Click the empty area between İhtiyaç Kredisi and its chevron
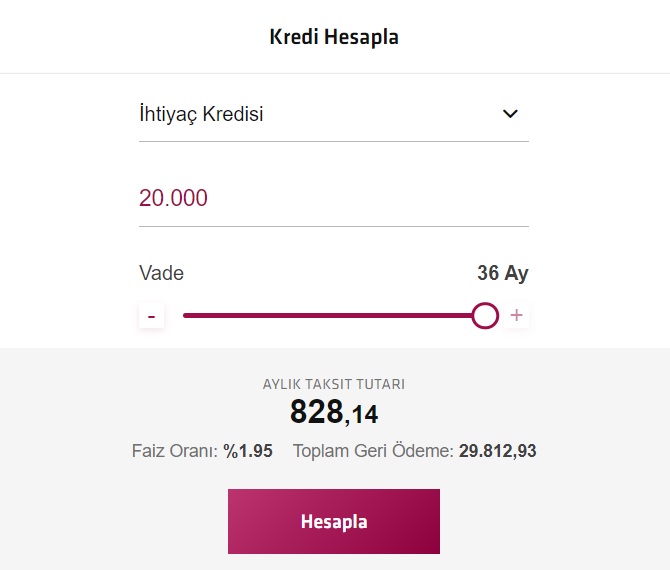The height and width of the screenshot is (570, 670). (x=382, y=114)
